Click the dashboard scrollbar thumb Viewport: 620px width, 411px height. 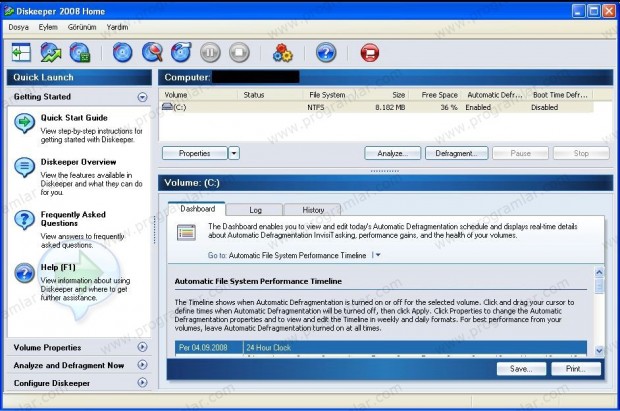(599, 285)
